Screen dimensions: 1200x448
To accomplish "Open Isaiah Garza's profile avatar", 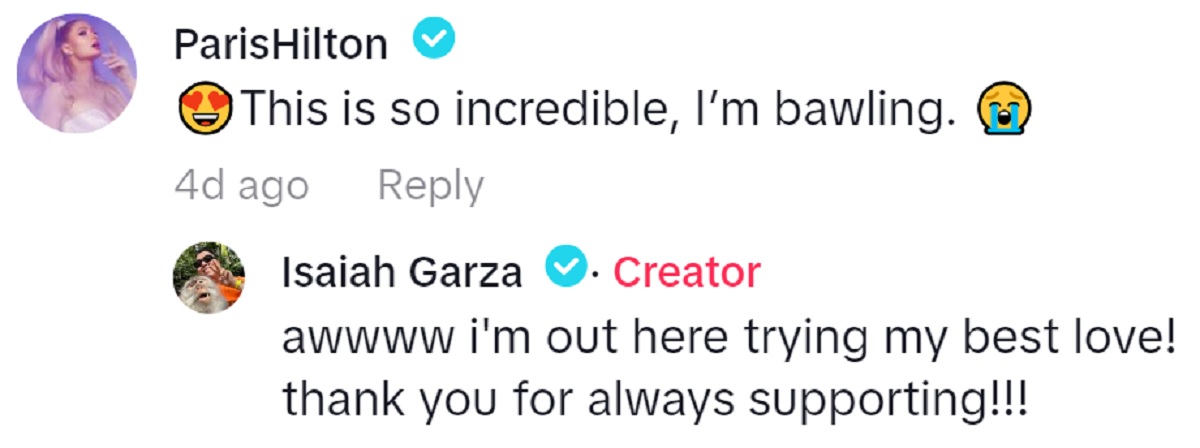I will click(x=210, y=277).
